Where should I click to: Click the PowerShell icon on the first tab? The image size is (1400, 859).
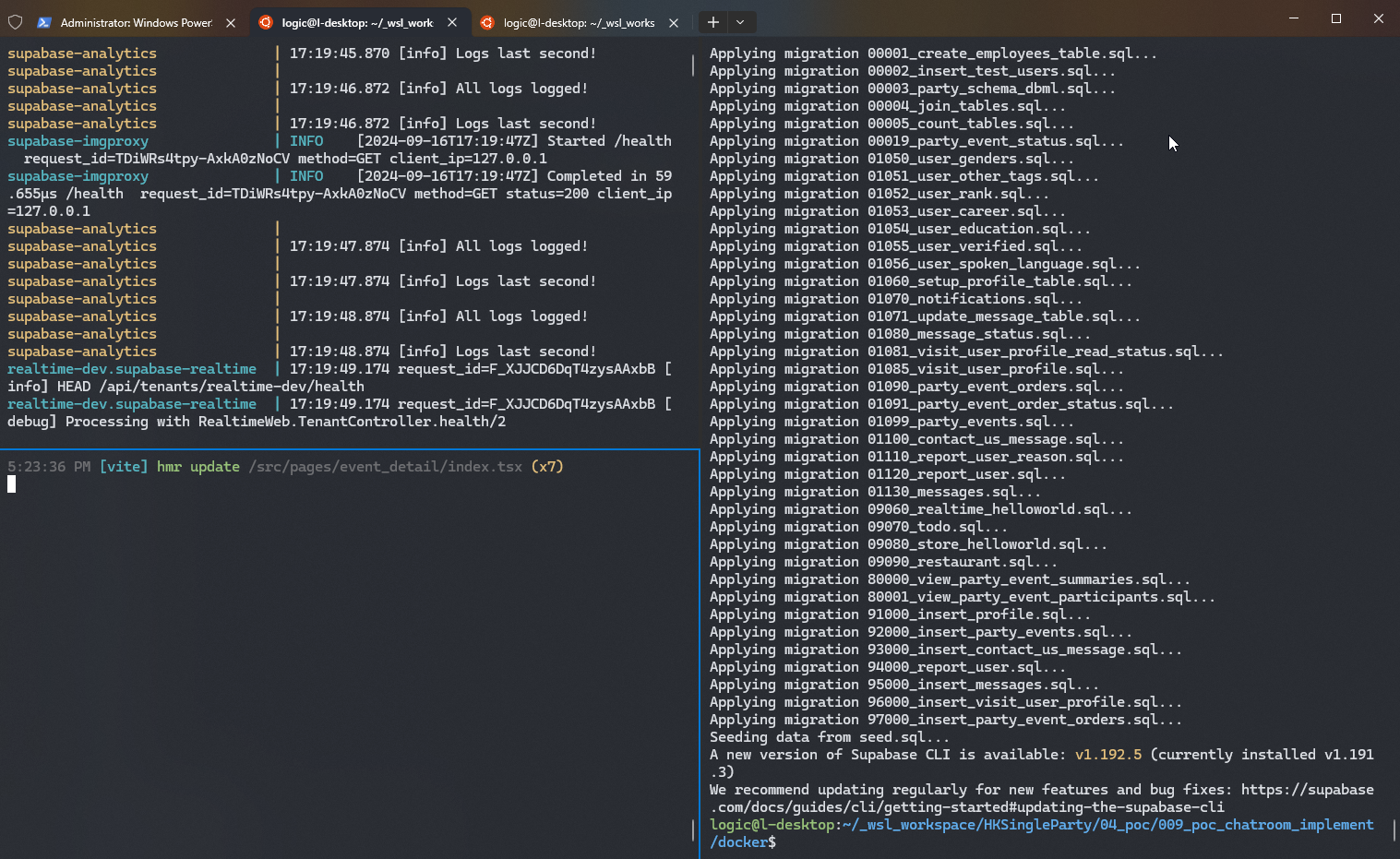pos(44,23)
